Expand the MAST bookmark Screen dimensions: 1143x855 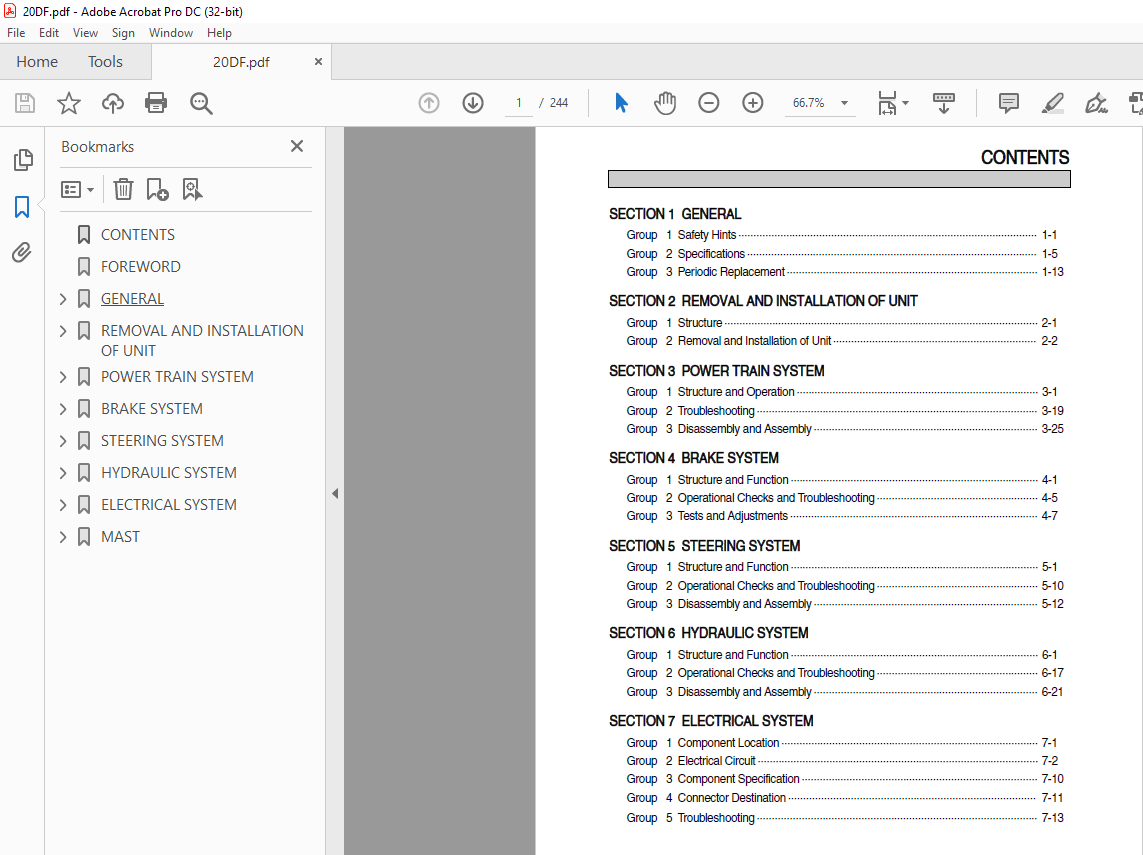click(x=63, y=537)
